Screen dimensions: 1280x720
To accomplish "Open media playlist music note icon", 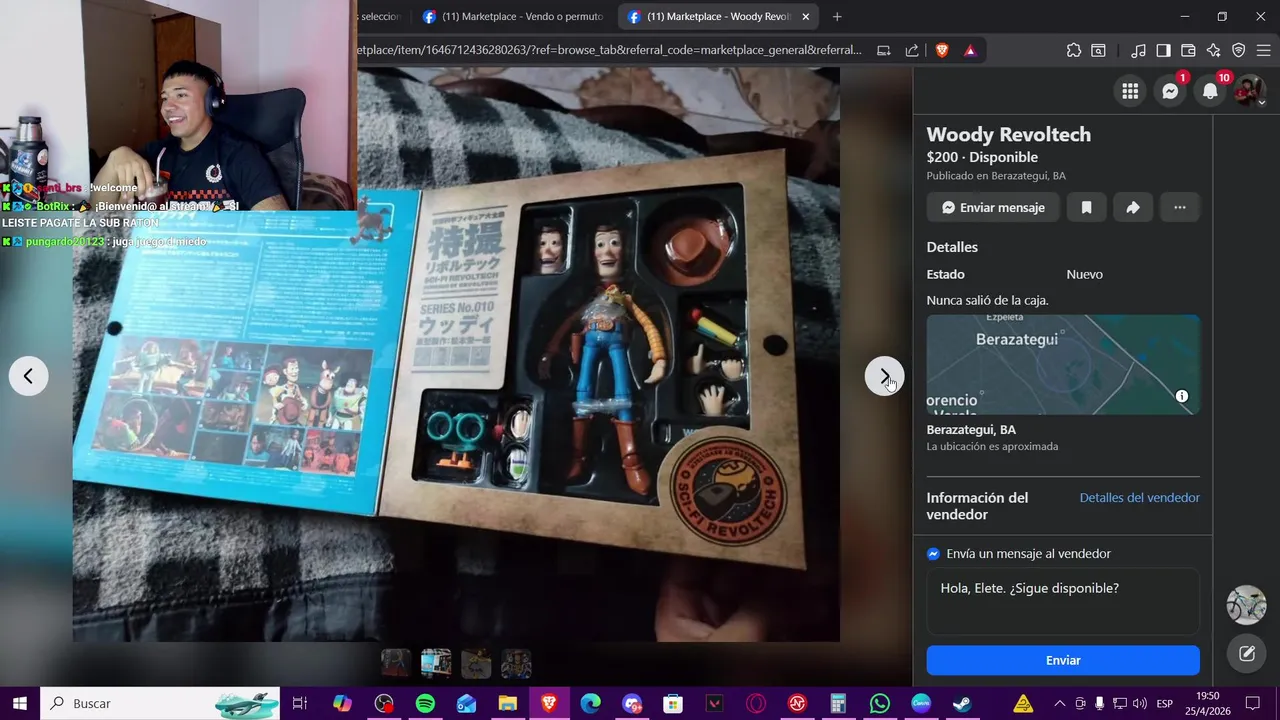I will tap(1138, 50).
